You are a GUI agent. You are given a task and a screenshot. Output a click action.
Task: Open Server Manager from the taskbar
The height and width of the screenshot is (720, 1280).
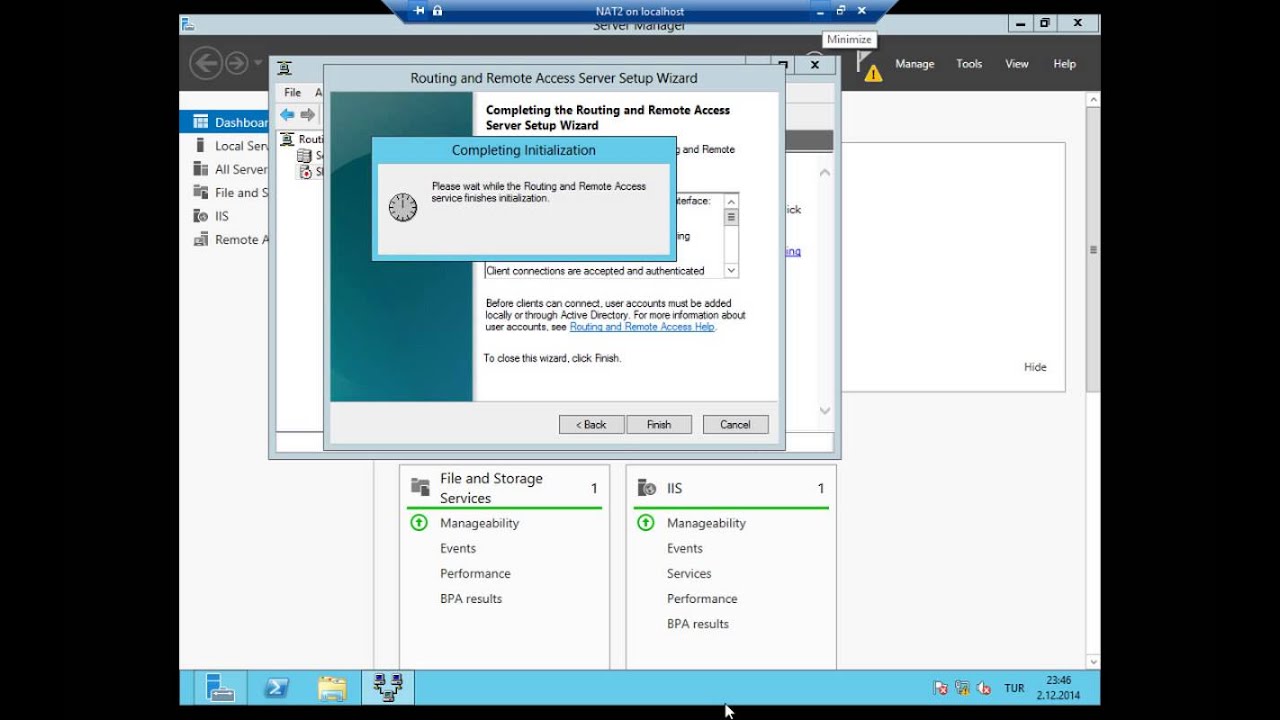click(220, 687)
